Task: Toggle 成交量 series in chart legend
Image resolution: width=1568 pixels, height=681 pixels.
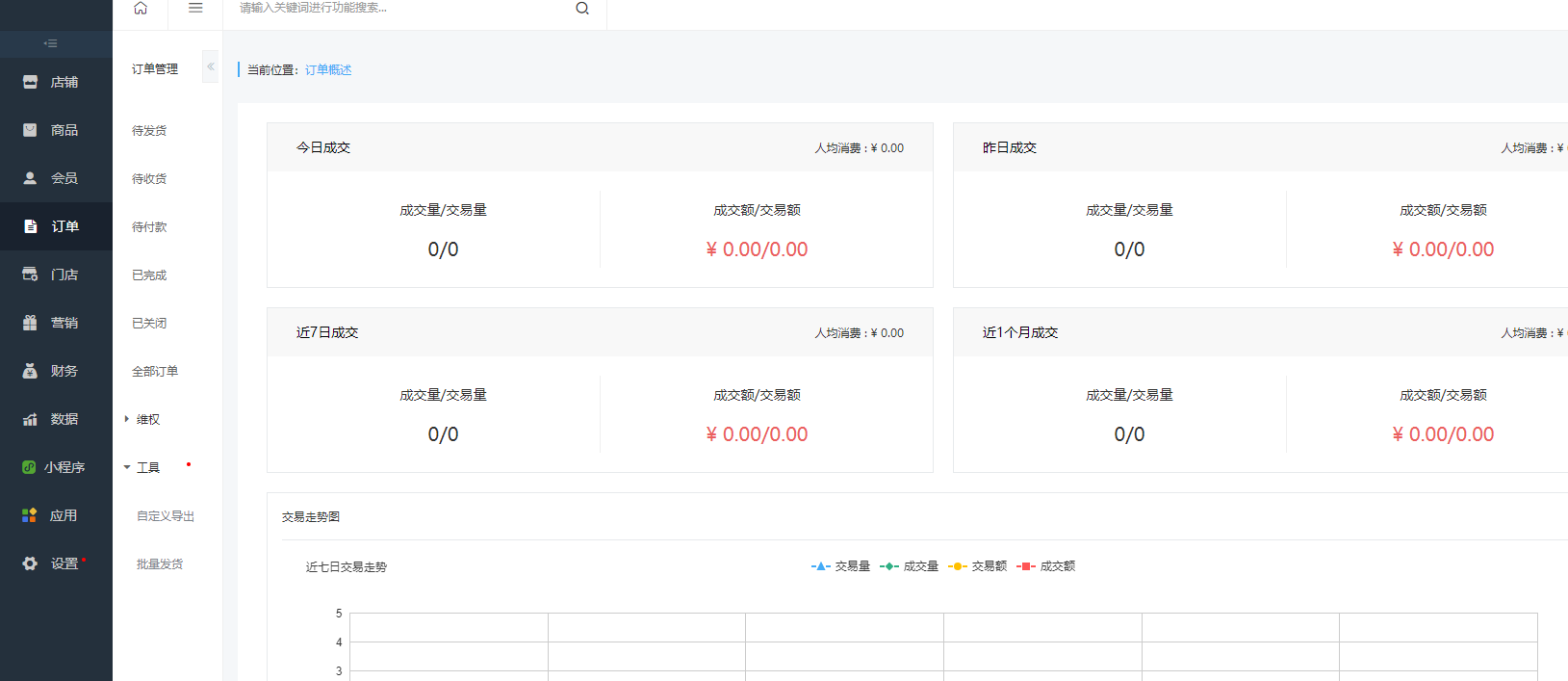Action: click(909, 566)
